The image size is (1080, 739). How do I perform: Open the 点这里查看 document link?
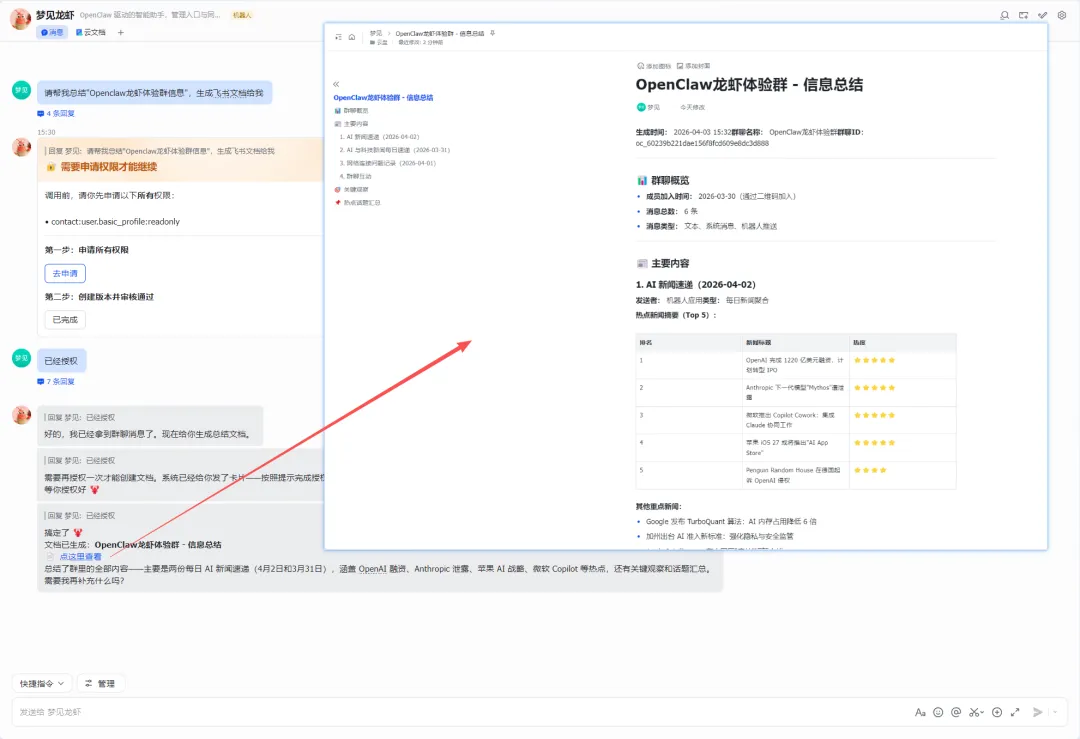tap(80, 556)
